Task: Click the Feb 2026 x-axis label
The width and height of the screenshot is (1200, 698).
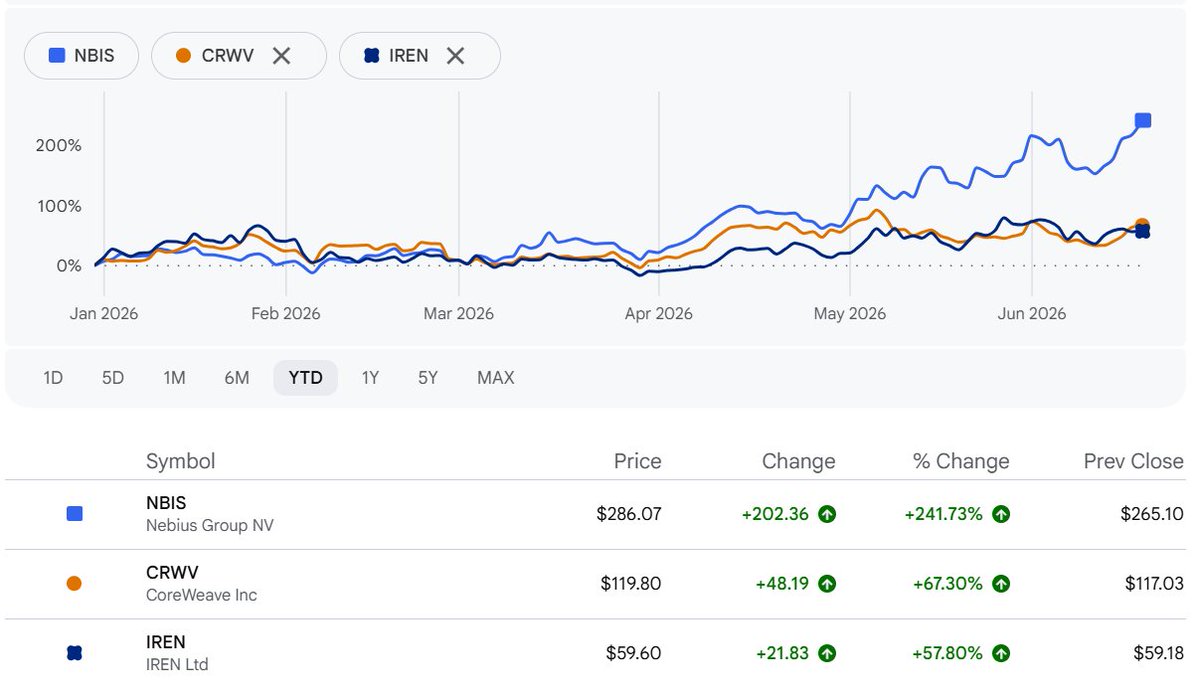Action: coord(286,314)
